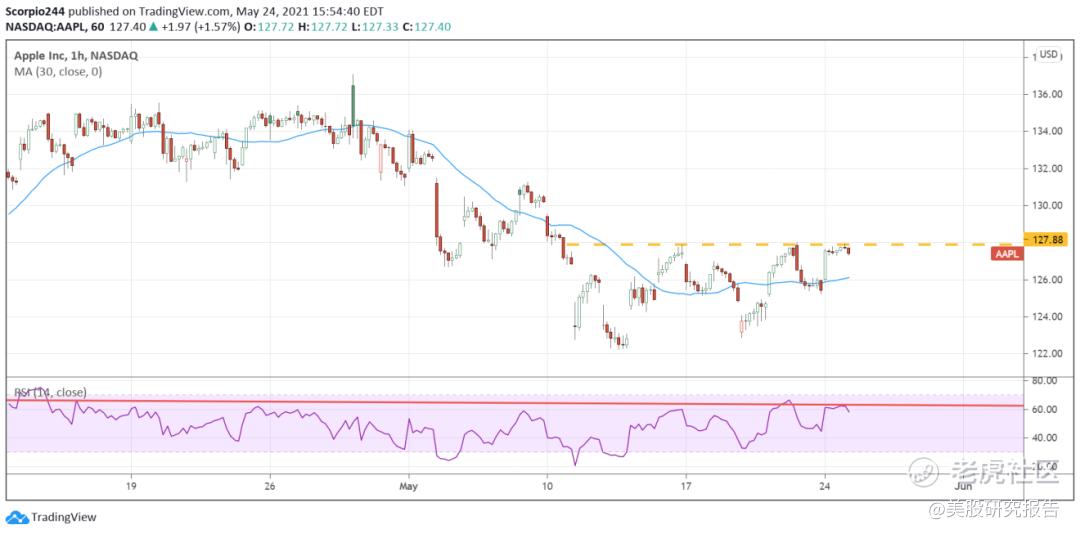Click the date label 24 on time axis
The height and width of the screenshot is (534, 1080).
point(825,485)
